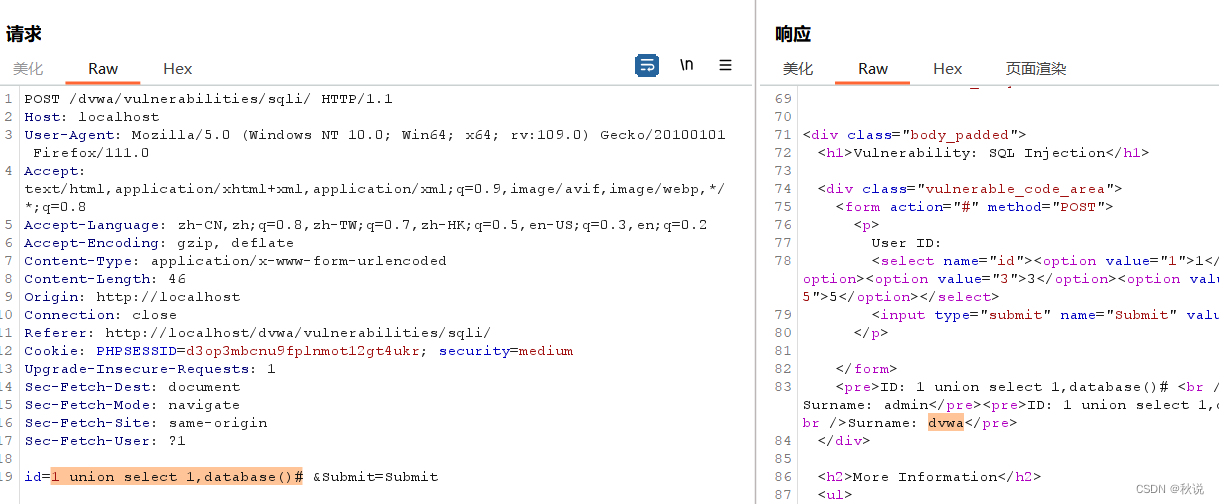The height and width of the screenshot is (504, 1219).
Task: Click the form action POST line
Action: (x=975, y=207)
